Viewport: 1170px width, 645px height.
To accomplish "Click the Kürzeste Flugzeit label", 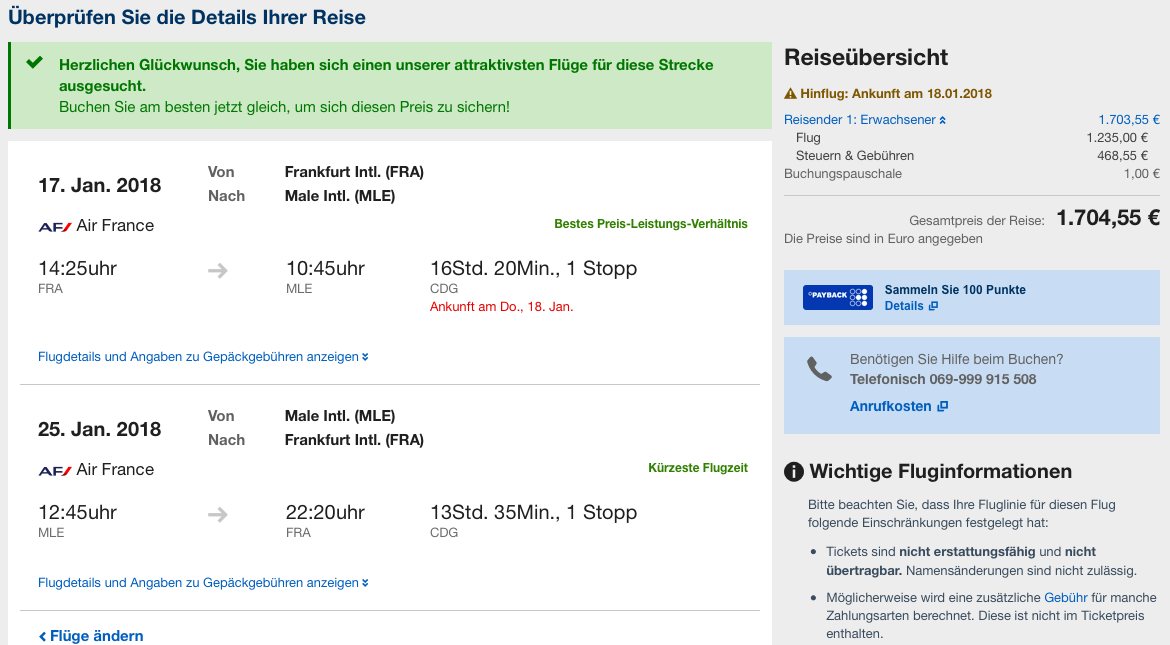I will pyautogui.click(x=697, y=468).
